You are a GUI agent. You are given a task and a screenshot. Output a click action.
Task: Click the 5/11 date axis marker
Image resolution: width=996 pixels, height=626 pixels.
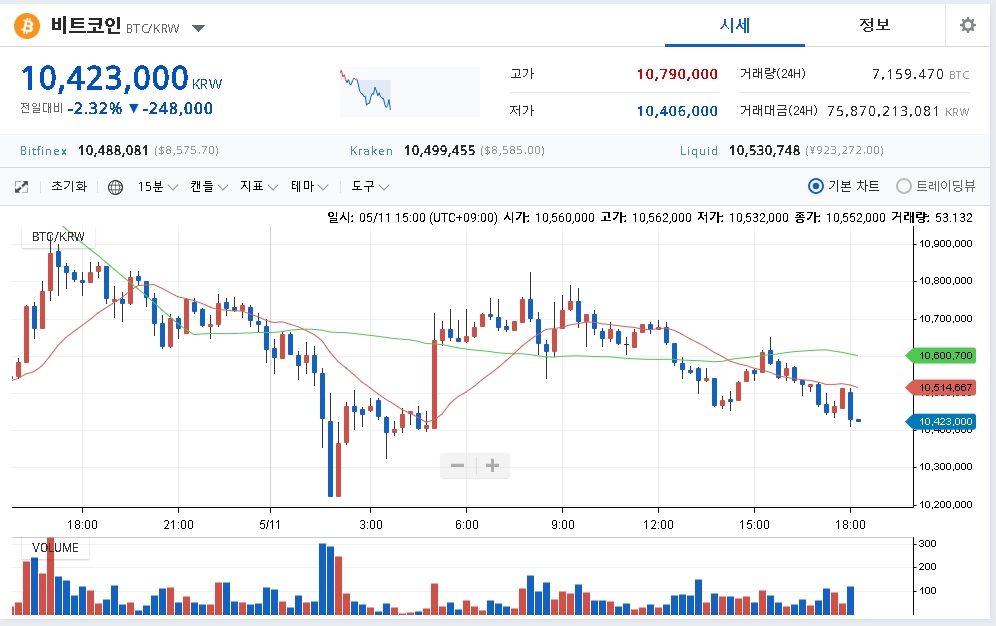pyautogui.click(x=270, y=524)
